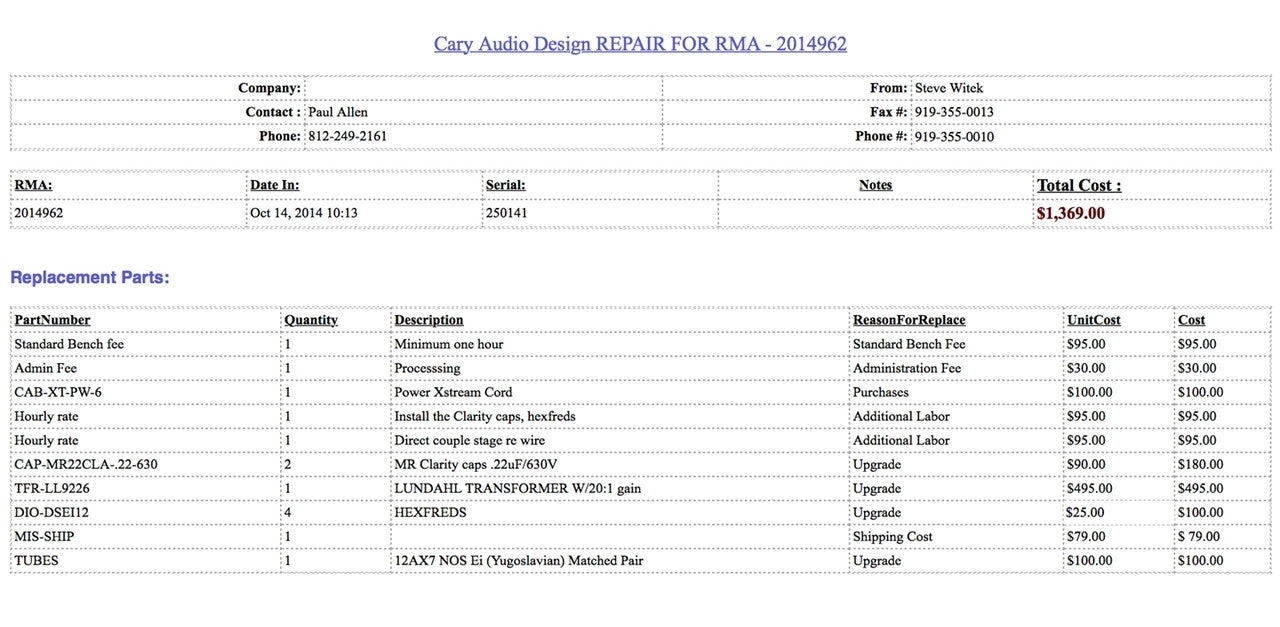The height and width of the screenshot is (627, 1280).
Task: Click the Description column header
Action: click(428, 320)
